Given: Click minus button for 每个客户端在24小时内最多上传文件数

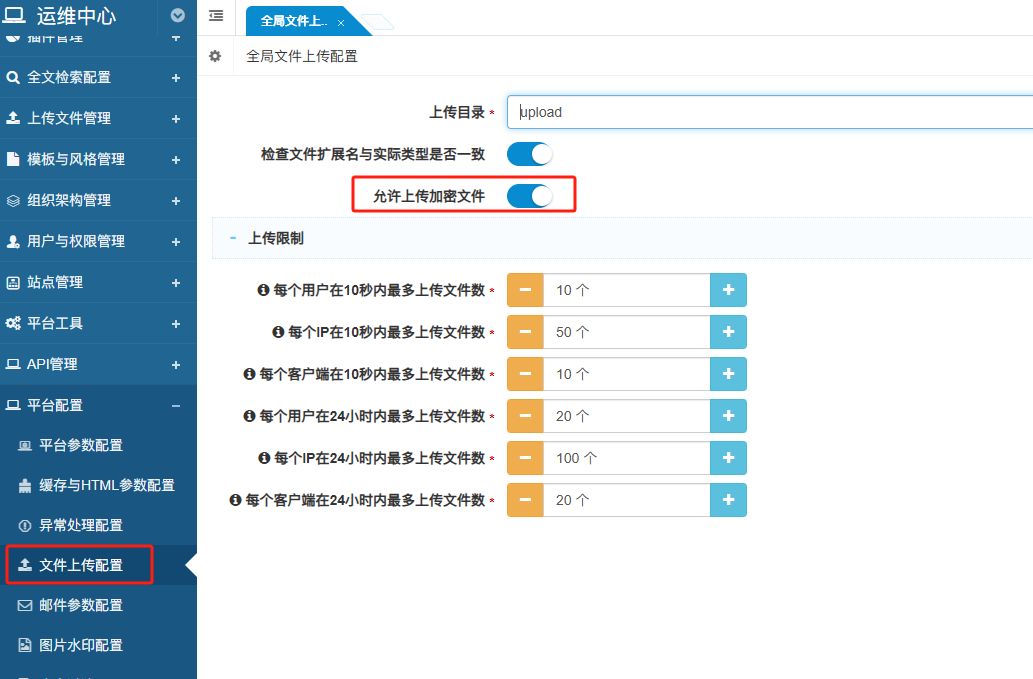Looking at the screenshot, I should (526, 500).
